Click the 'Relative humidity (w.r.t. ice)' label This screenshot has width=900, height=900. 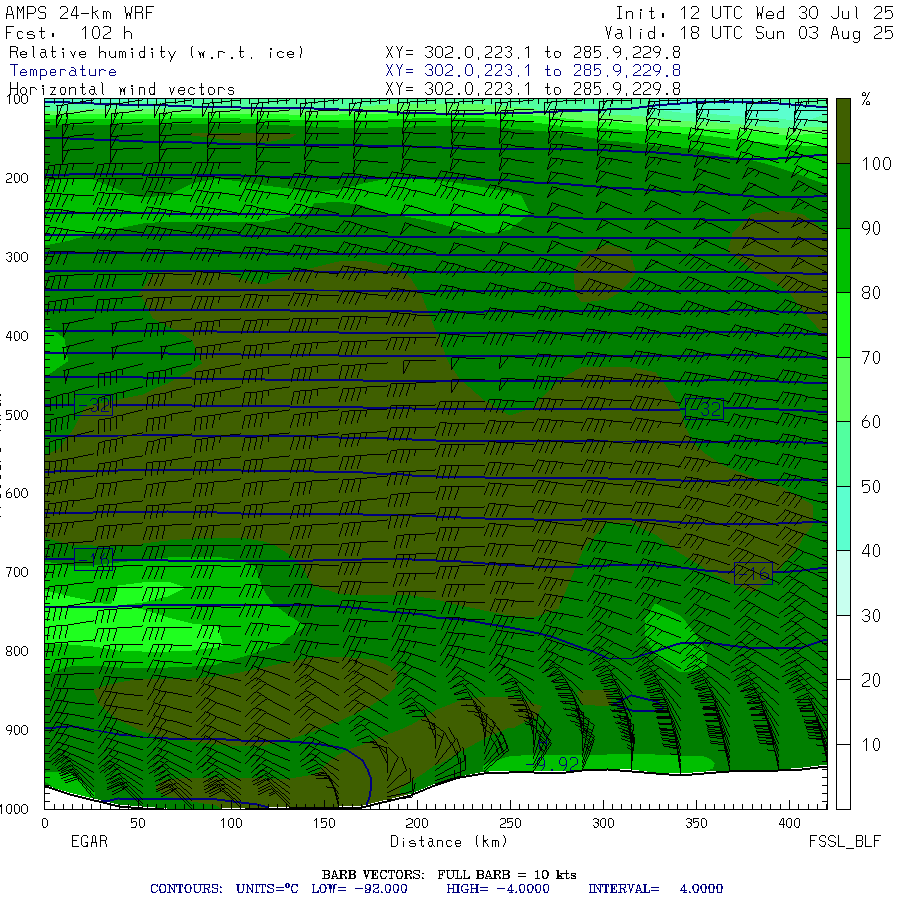point(156,53)
